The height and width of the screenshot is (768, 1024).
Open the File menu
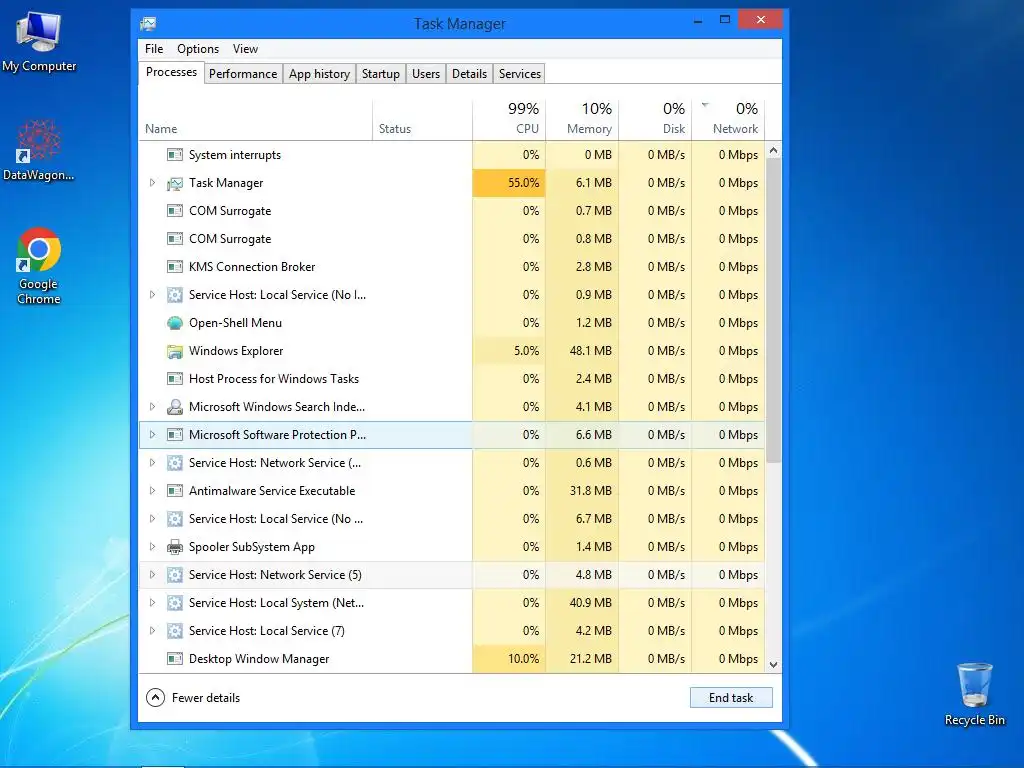click(154, 49)
